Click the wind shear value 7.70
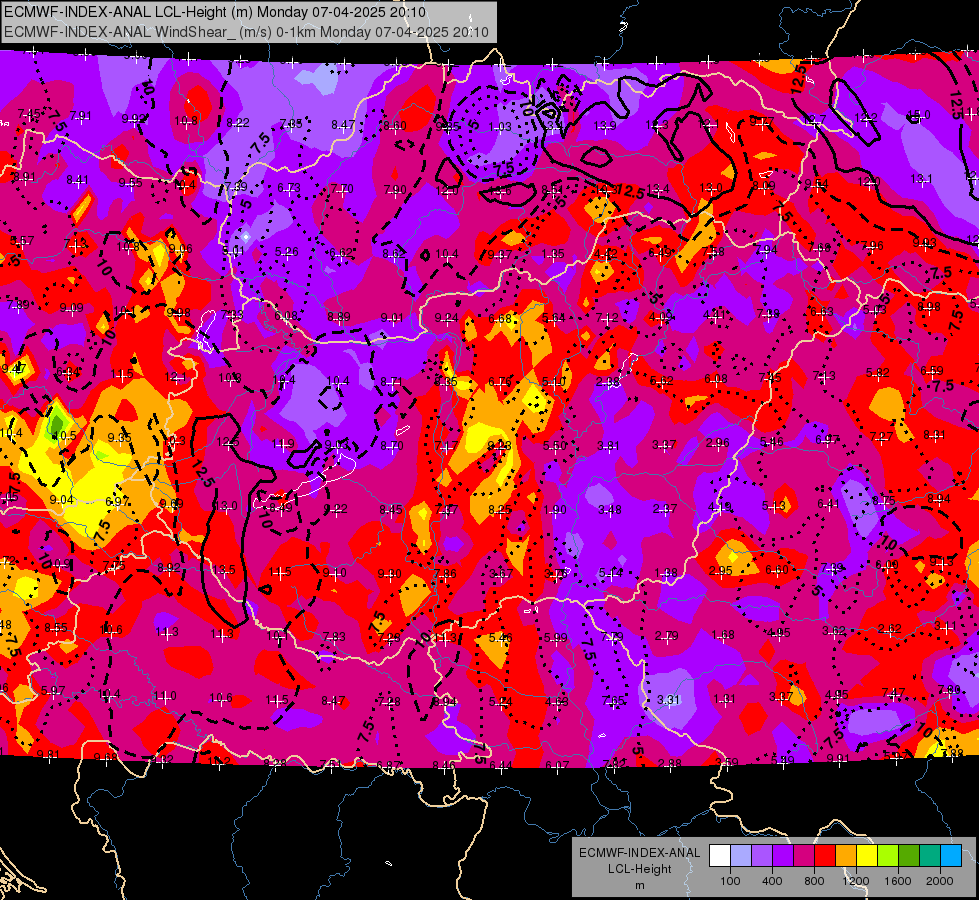 (342, 189)
